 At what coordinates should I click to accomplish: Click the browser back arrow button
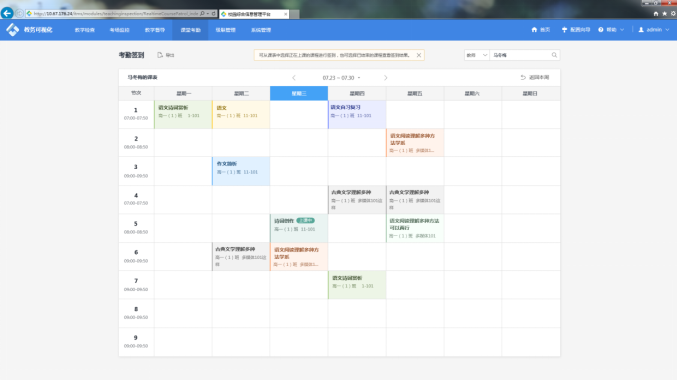coord(7,13)
